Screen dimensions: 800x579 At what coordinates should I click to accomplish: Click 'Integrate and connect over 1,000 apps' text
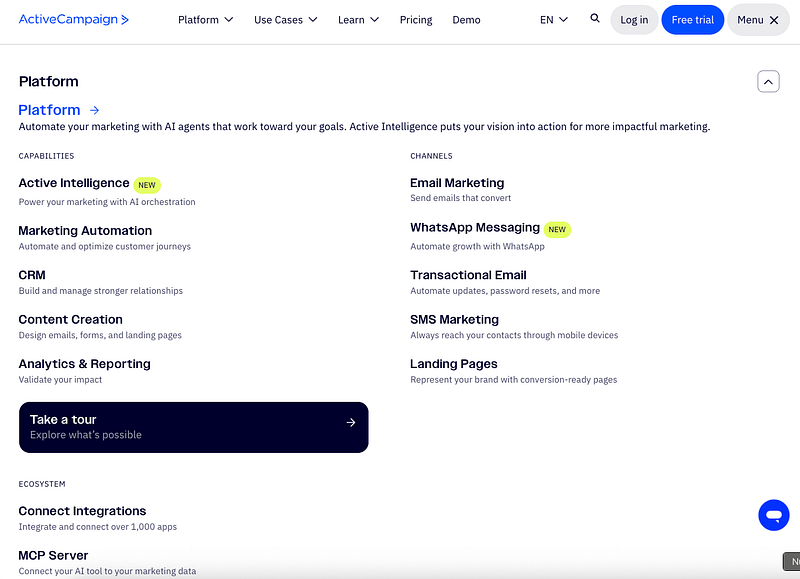97,526
